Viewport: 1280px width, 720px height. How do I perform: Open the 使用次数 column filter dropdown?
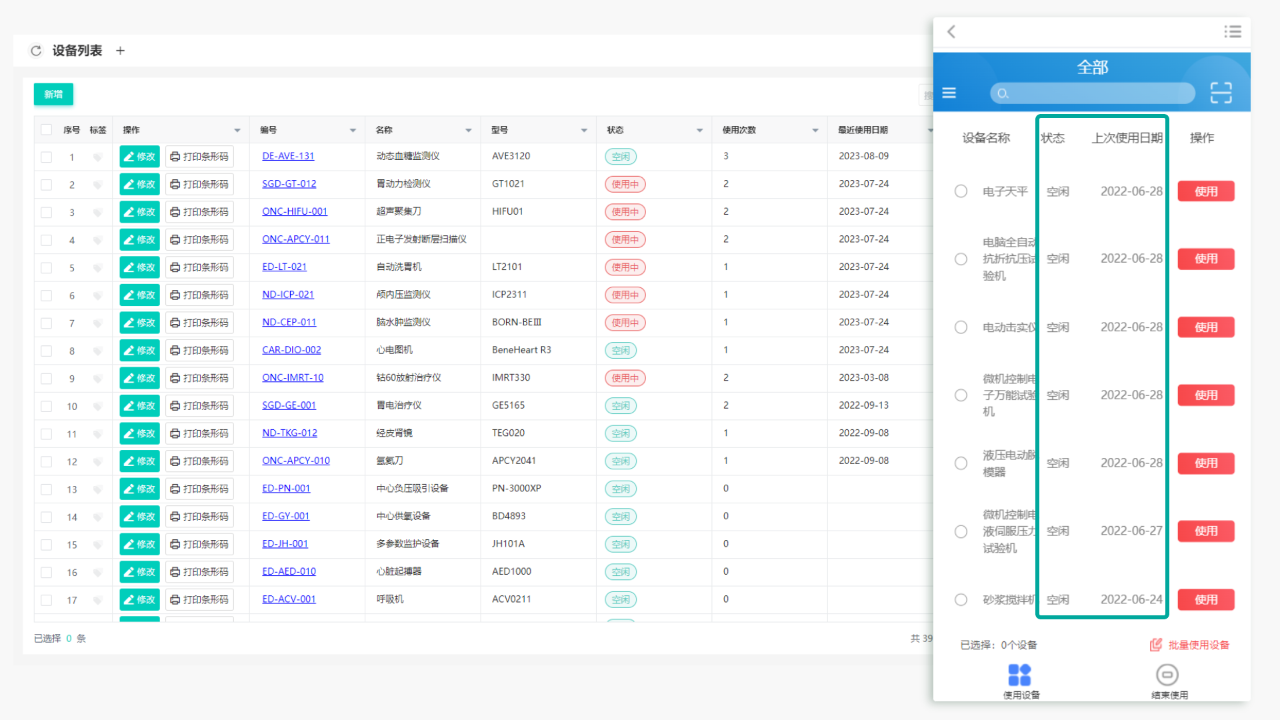[816, 131]
